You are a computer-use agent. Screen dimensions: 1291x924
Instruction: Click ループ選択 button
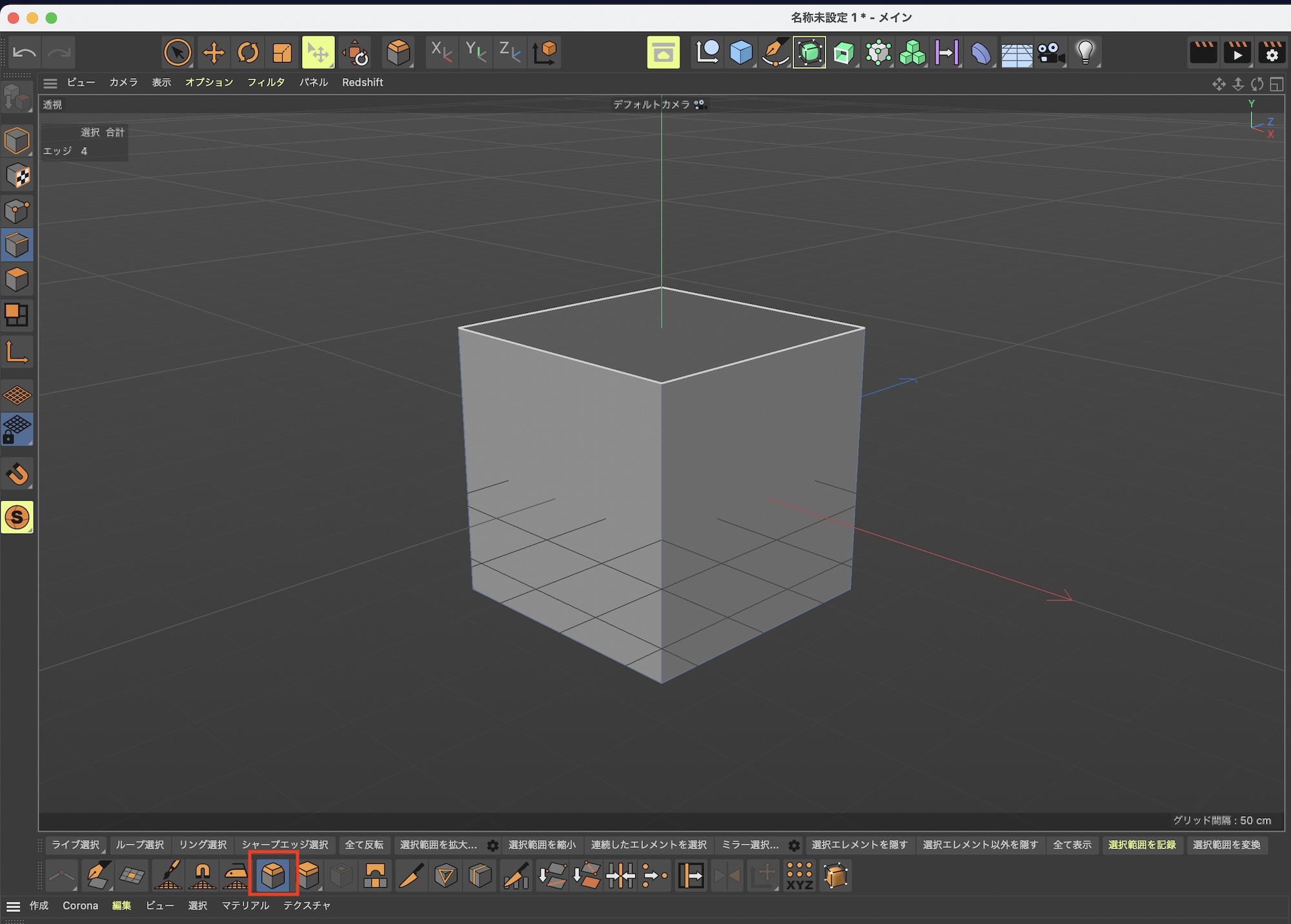(139, 845)
